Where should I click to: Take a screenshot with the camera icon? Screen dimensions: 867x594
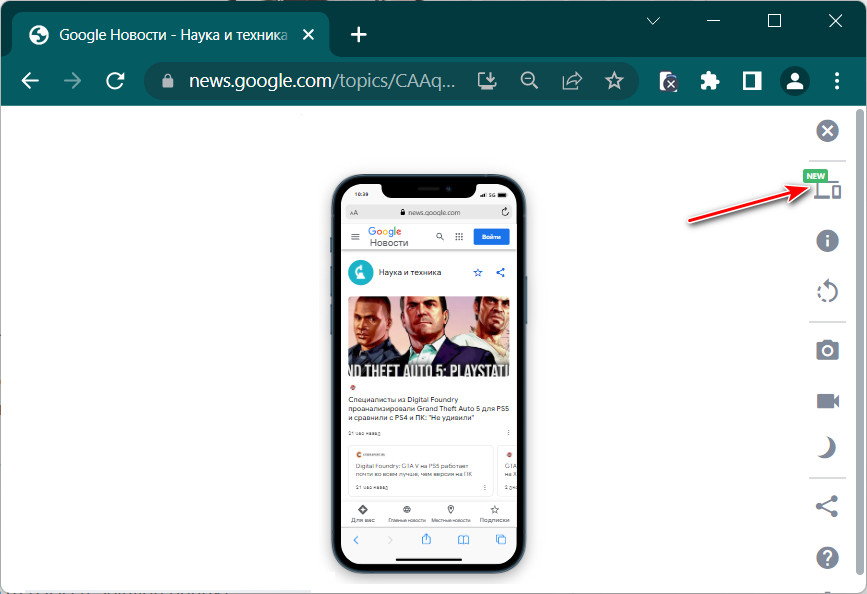click(x=827, y=350)
